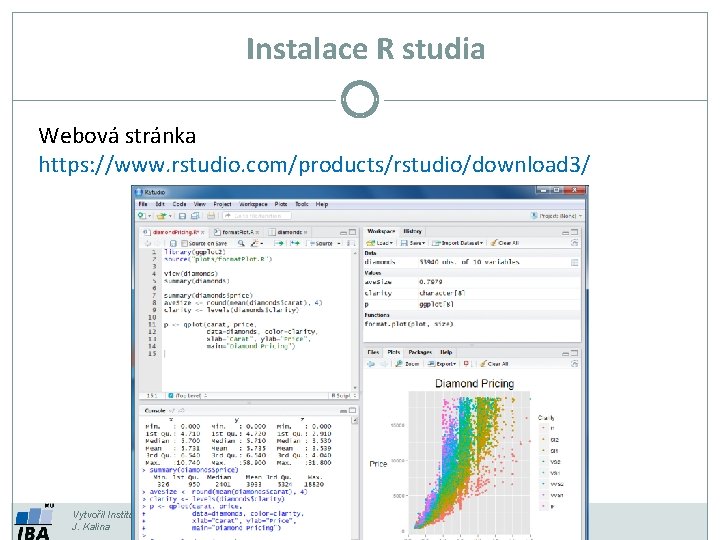Click the R Script file type selector

click(343, 395)
